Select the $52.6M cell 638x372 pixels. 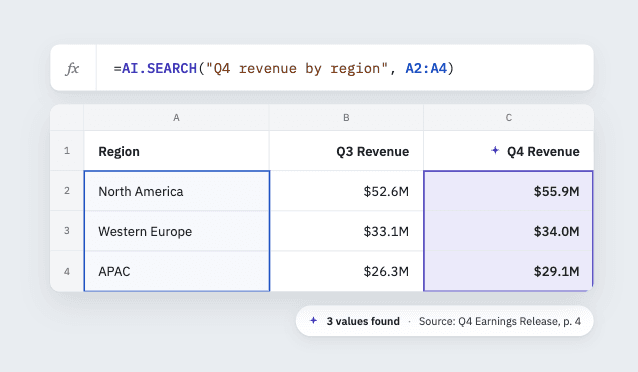(346, 191)
